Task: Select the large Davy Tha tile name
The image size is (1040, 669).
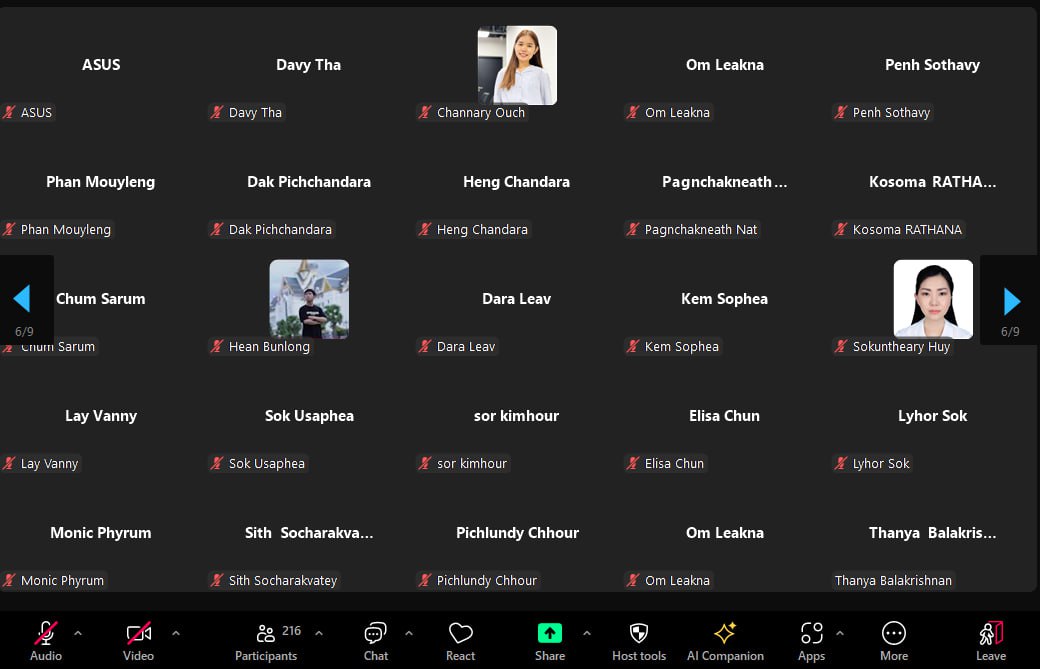Action: click(308, 65)
